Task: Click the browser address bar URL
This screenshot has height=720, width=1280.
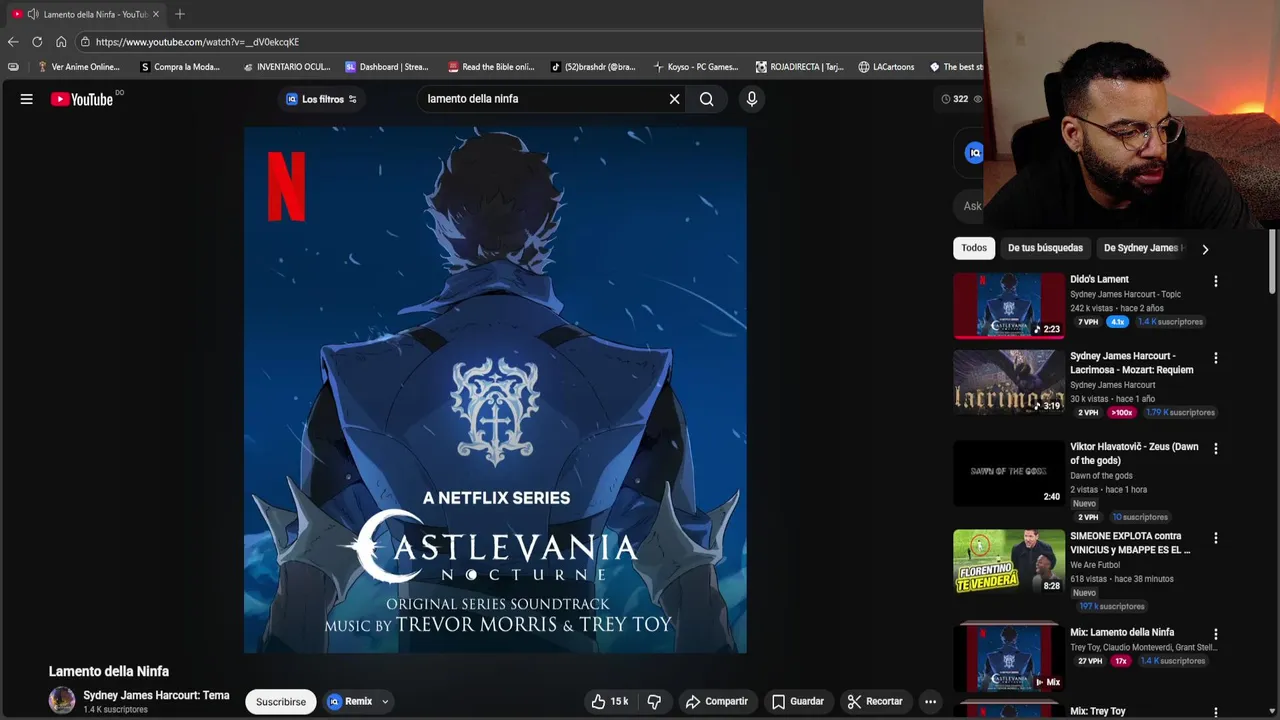Action: coord(197,42)
